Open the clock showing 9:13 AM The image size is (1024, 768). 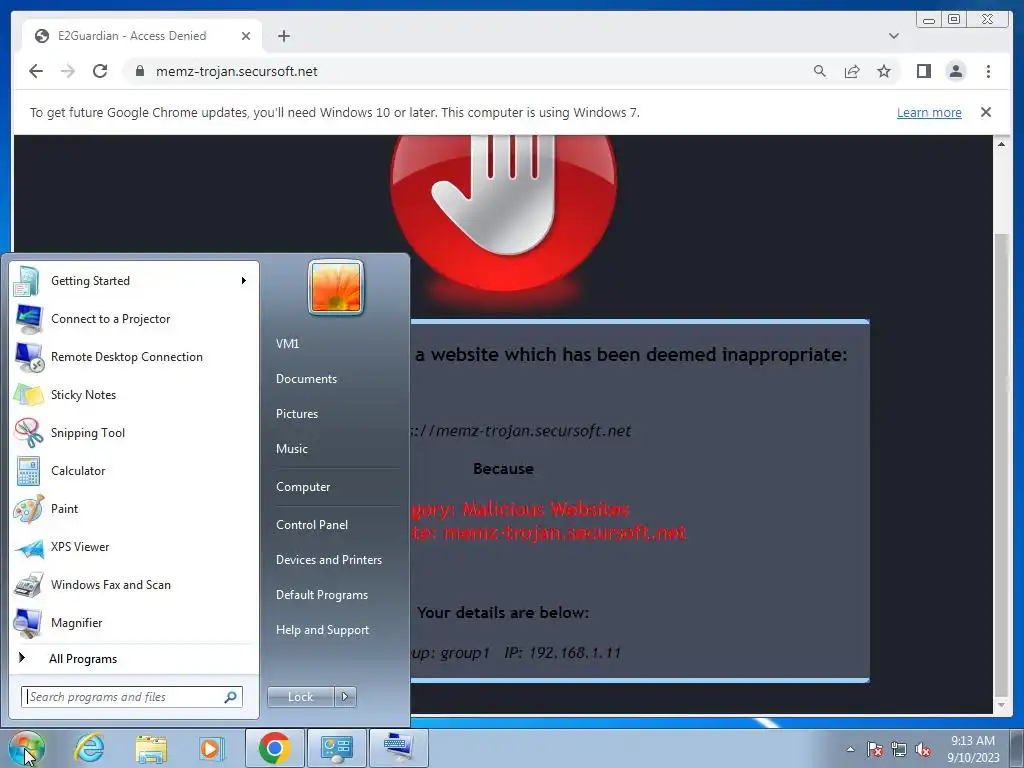973,749
